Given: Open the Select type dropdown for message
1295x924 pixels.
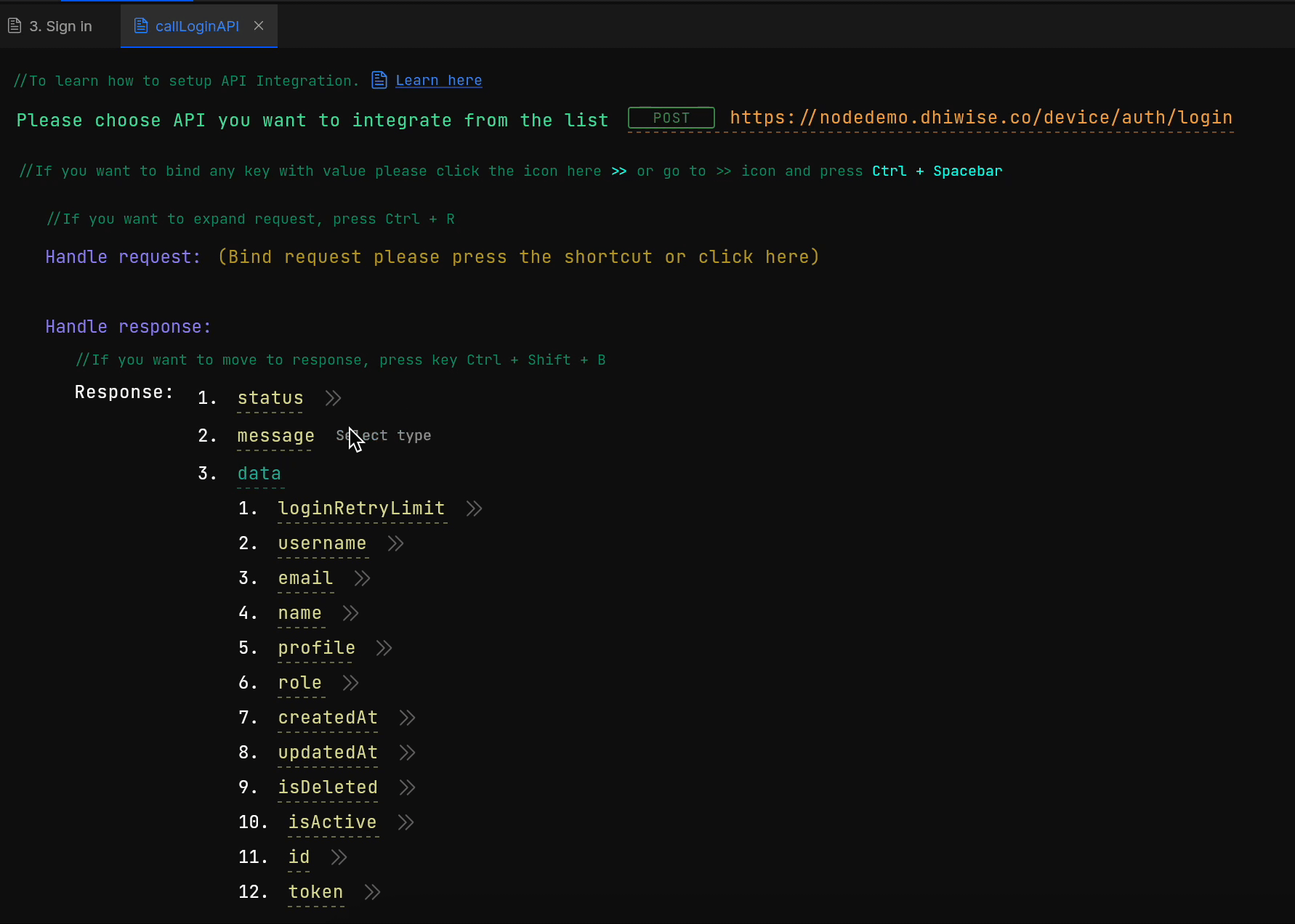Looking at the screenshot, I should click(383, 435).
